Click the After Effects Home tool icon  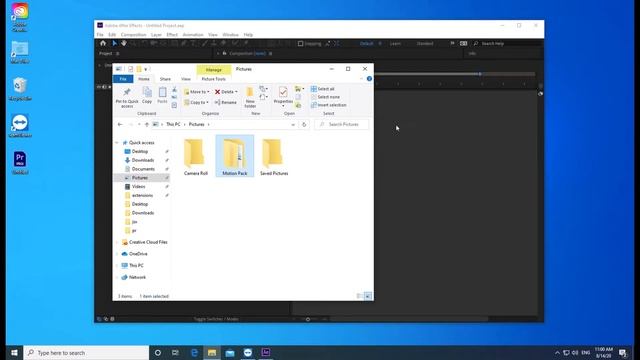103,43
